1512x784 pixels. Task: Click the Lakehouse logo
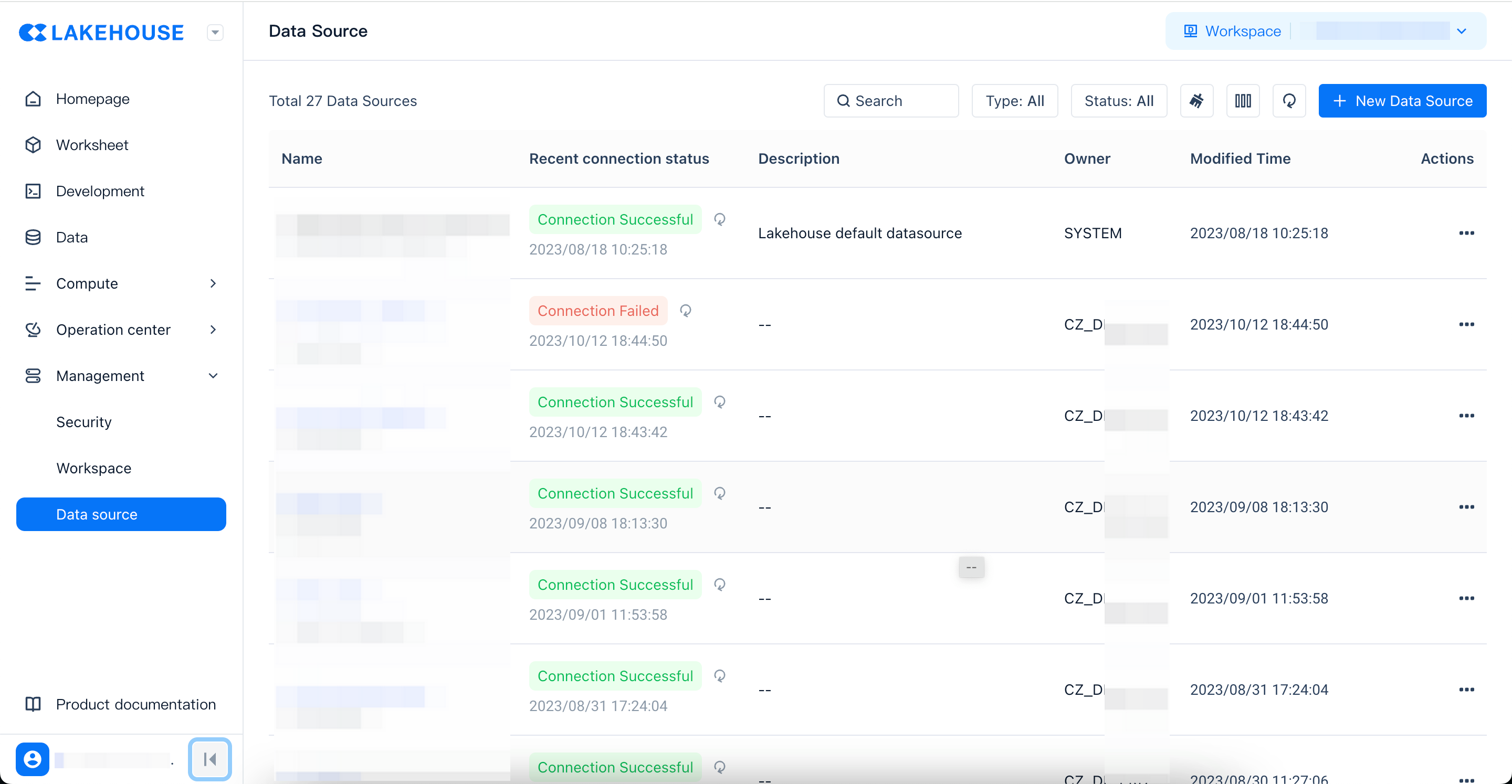[x=101, y=33]
